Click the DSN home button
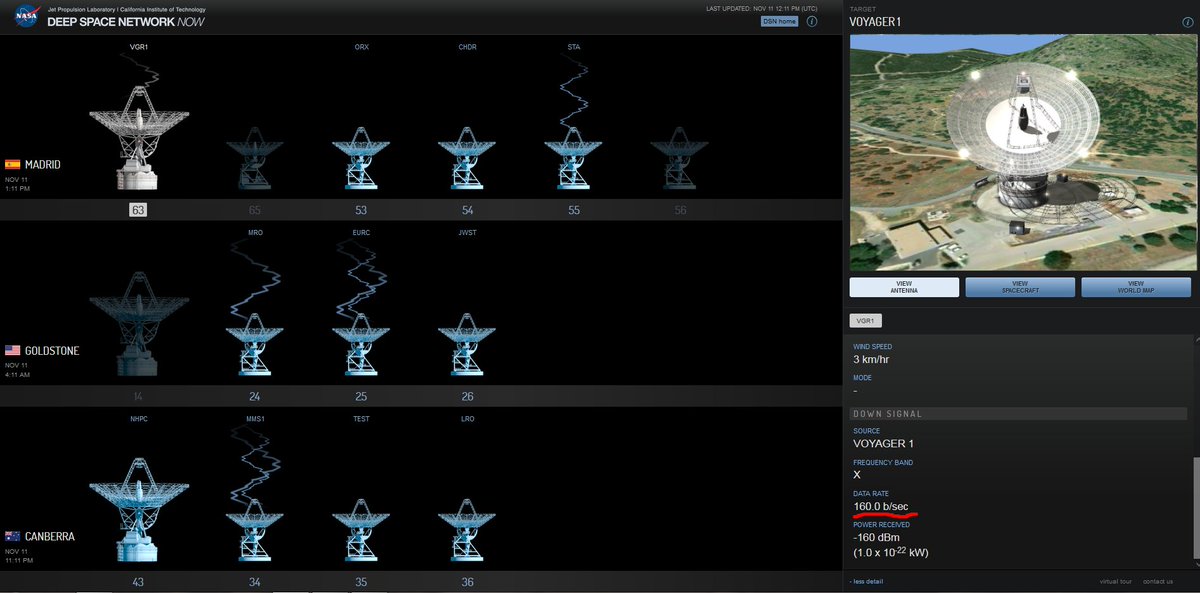 click(x=780, y=21)
